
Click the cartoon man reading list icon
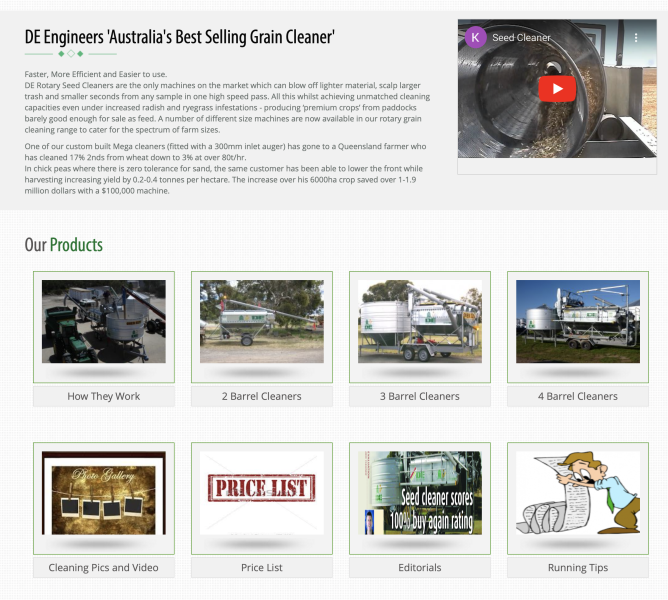(x=578, y=493)
